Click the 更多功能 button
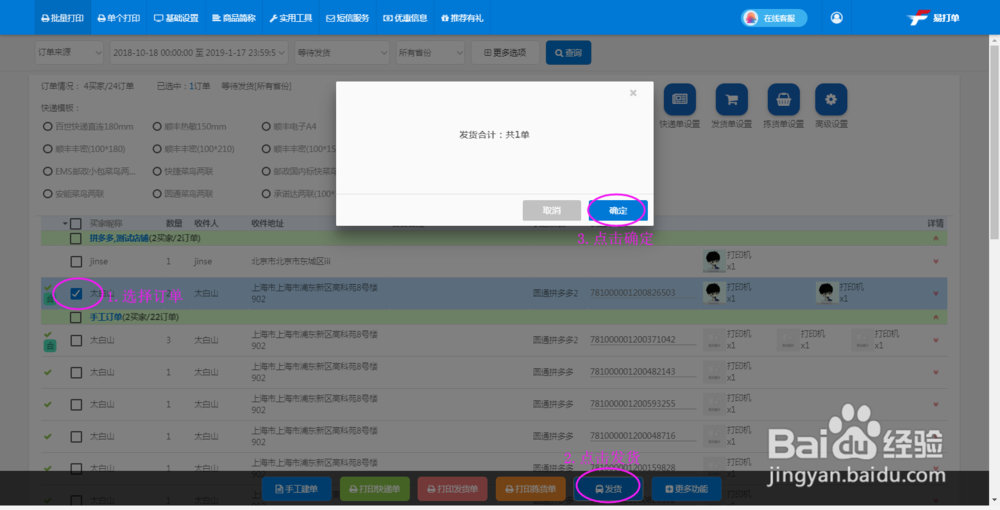1000x510 pixels. point(686,489)
